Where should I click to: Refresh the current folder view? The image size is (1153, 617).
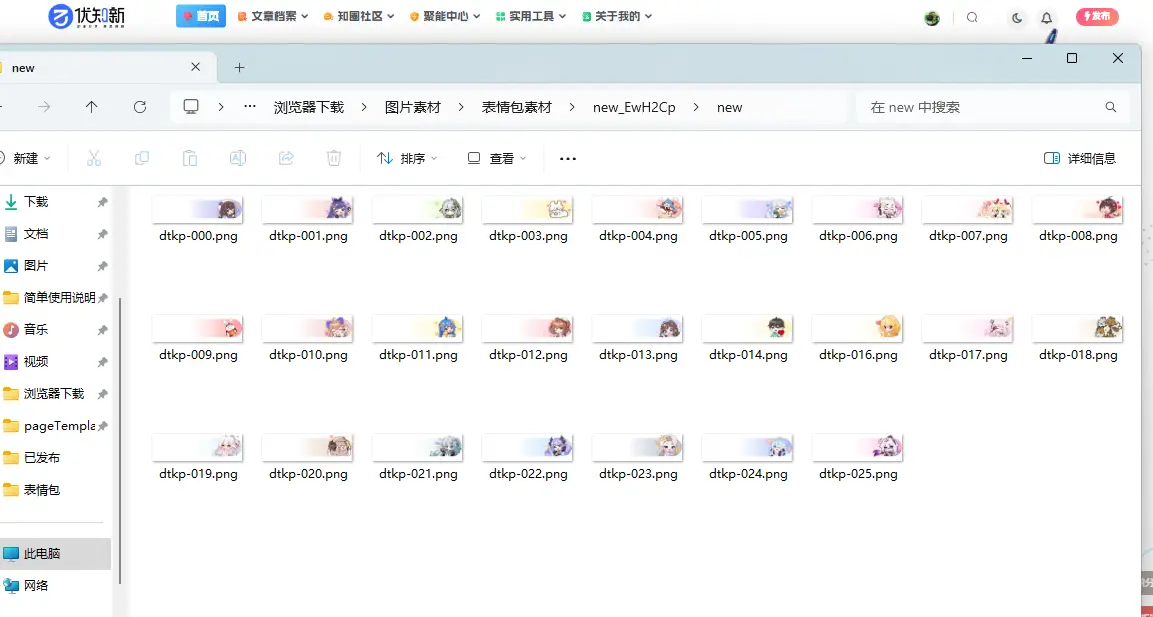pos(140,107)
